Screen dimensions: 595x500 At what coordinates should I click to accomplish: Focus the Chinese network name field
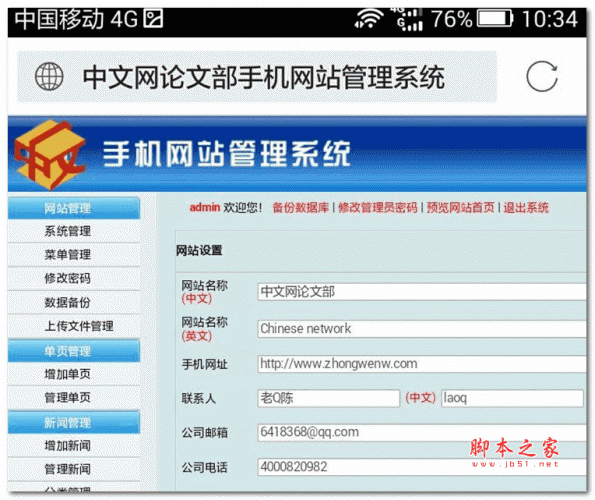tap(422, 329)
